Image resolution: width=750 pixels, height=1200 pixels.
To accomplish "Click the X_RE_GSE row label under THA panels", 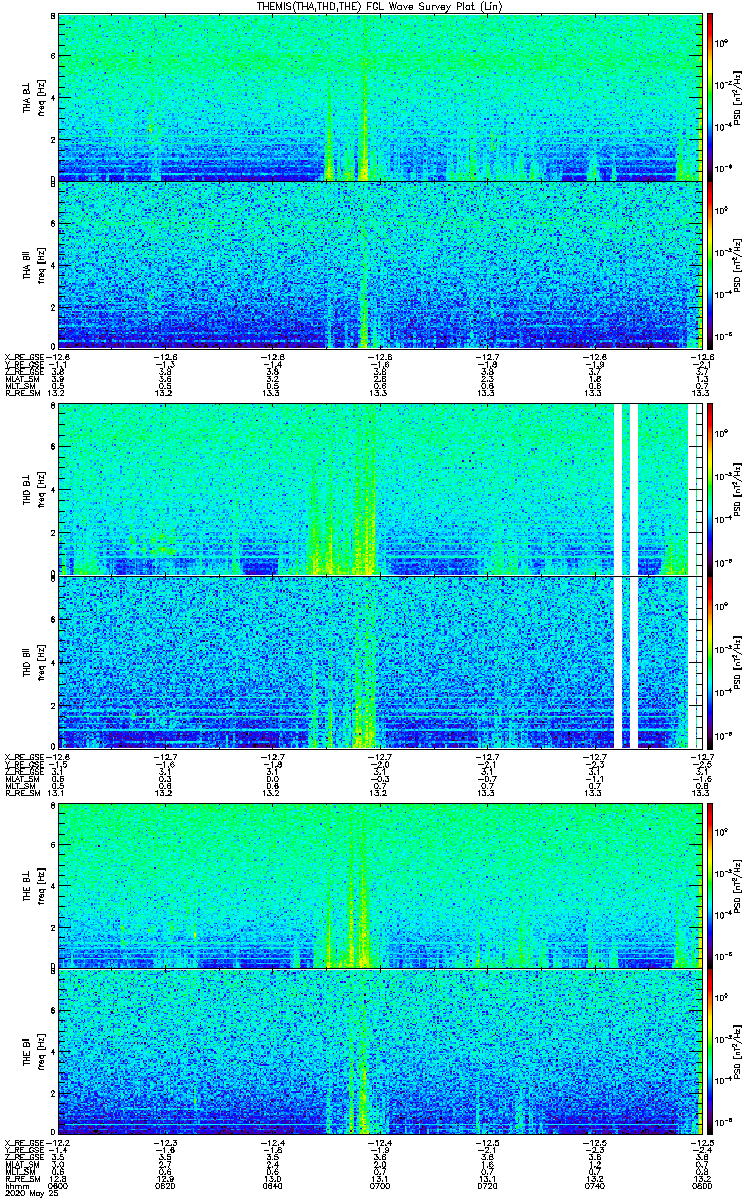I will pyautogui.click(x=24, y=355).
